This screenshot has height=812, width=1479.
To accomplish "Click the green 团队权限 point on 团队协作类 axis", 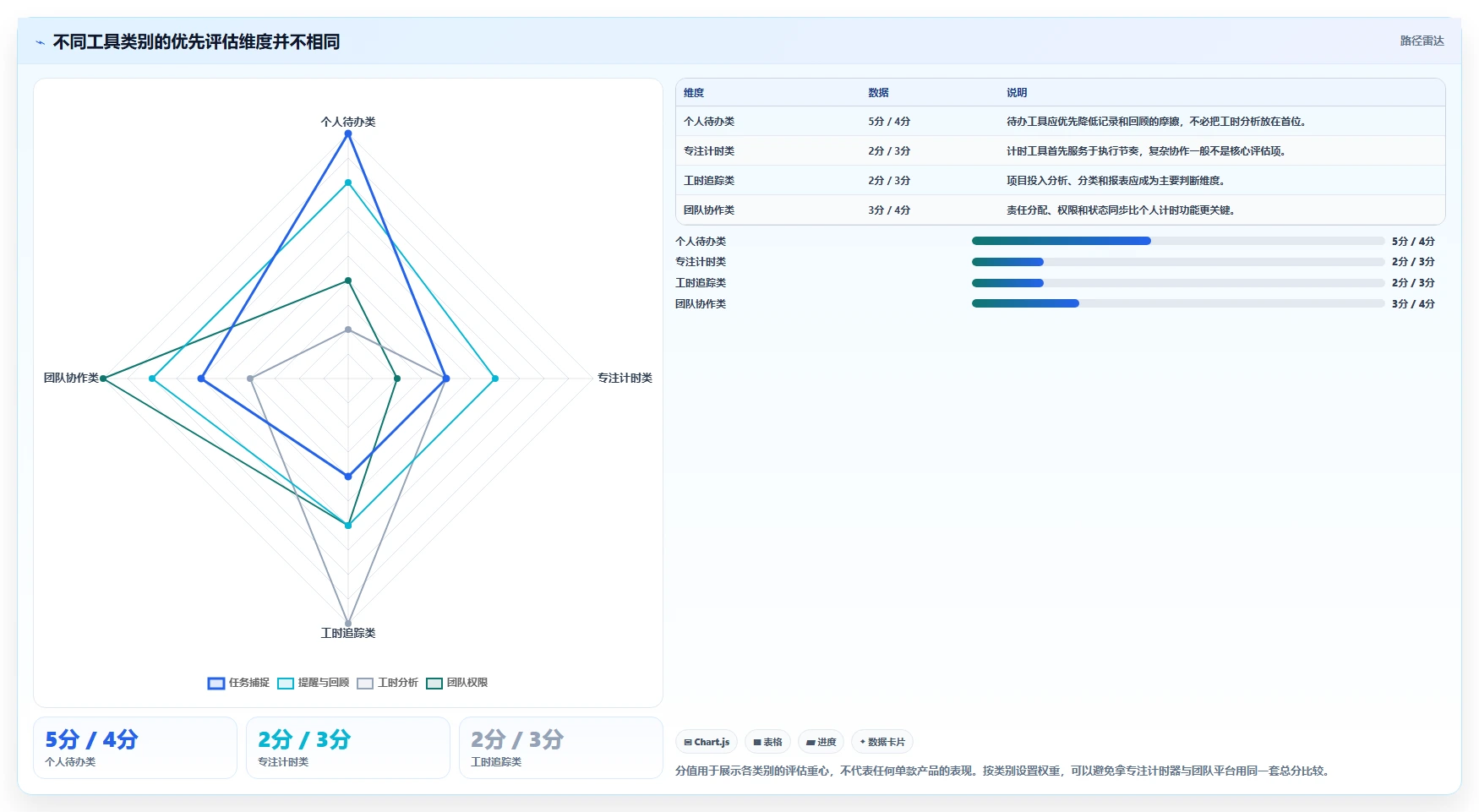I will pyautogui.click(x=103, y=379).
